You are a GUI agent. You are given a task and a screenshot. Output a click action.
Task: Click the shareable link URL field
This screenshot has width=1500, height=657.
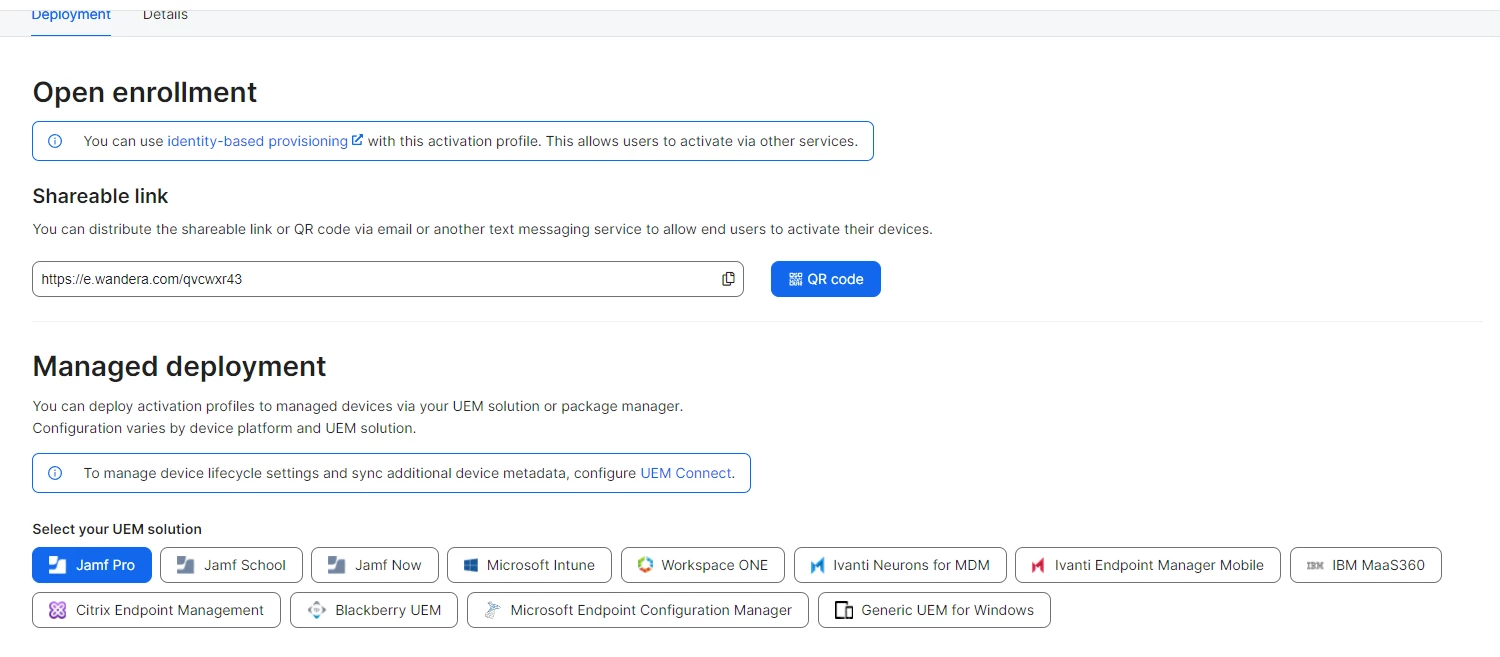click(x=388, y=279)
